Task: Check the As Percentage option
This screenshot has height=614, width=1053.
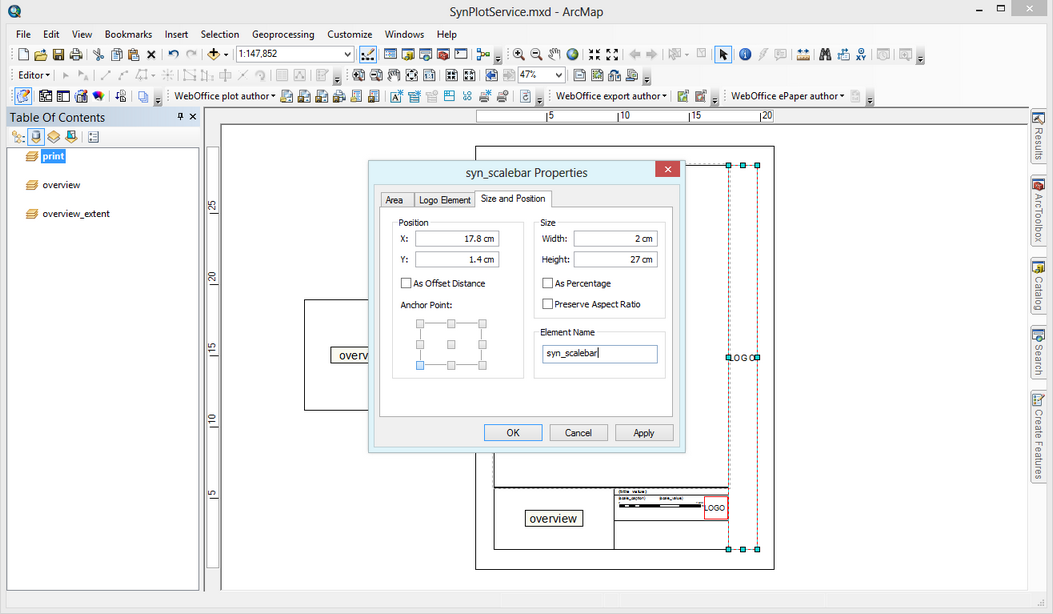Action: 547,284
